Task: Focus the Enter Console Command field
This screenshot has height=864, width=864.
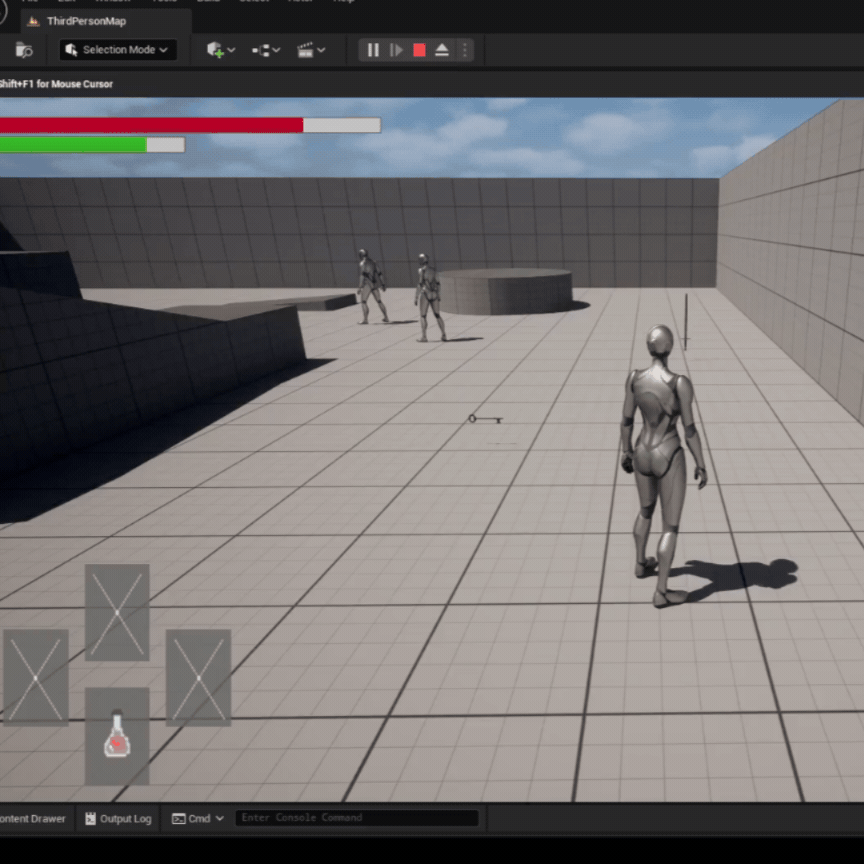Action: (357, 818)
